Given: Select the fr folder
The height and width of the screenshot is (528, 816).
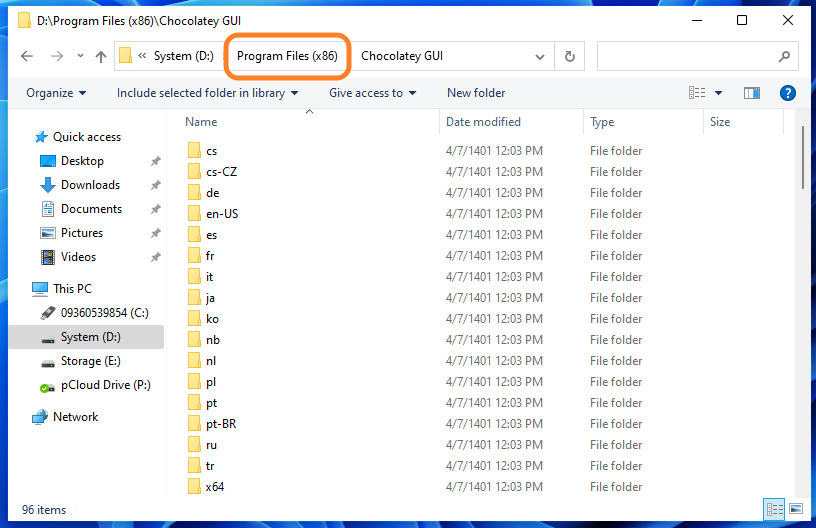Looking at the screenshot, I should coord(210,256).
